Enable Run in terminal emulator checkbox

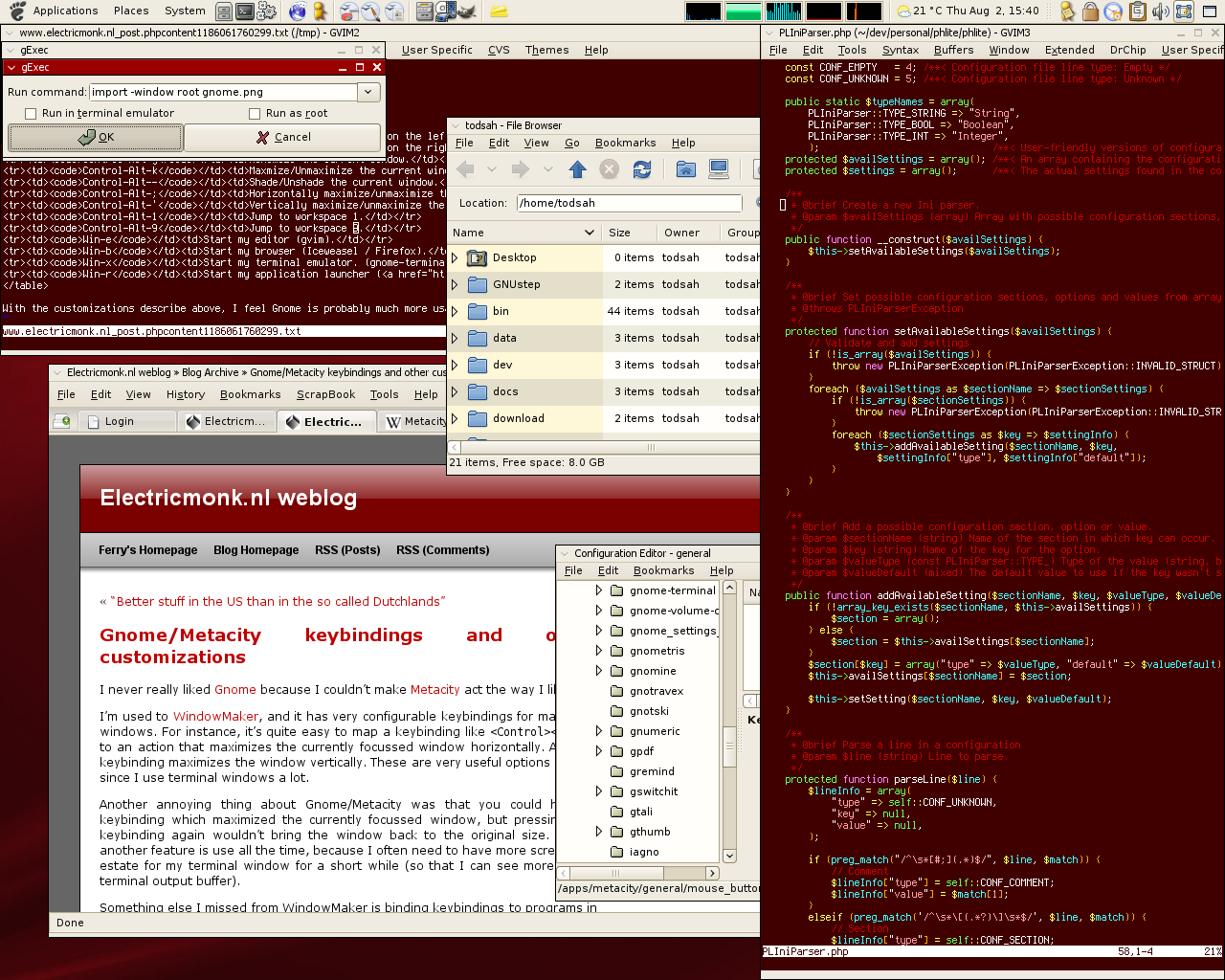(31, 113)
